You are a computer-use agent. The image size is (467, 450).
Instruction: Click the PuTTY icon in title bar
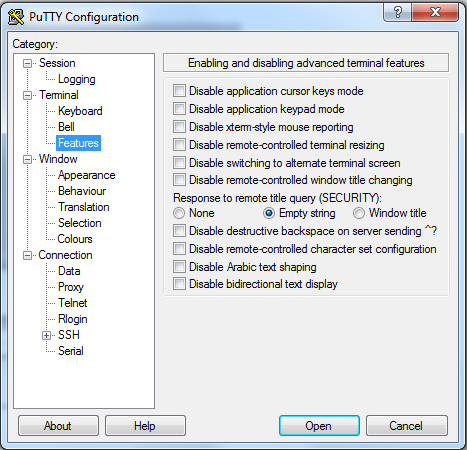(x=16, y=17)
